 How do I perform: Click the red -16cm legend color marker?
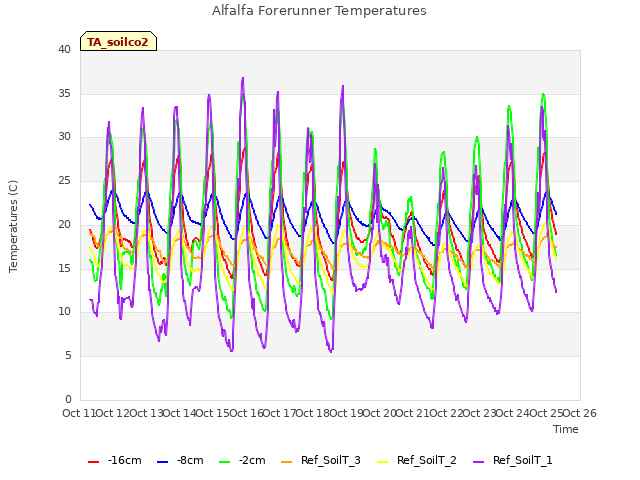pyautogui.click(x=93, y=462)
